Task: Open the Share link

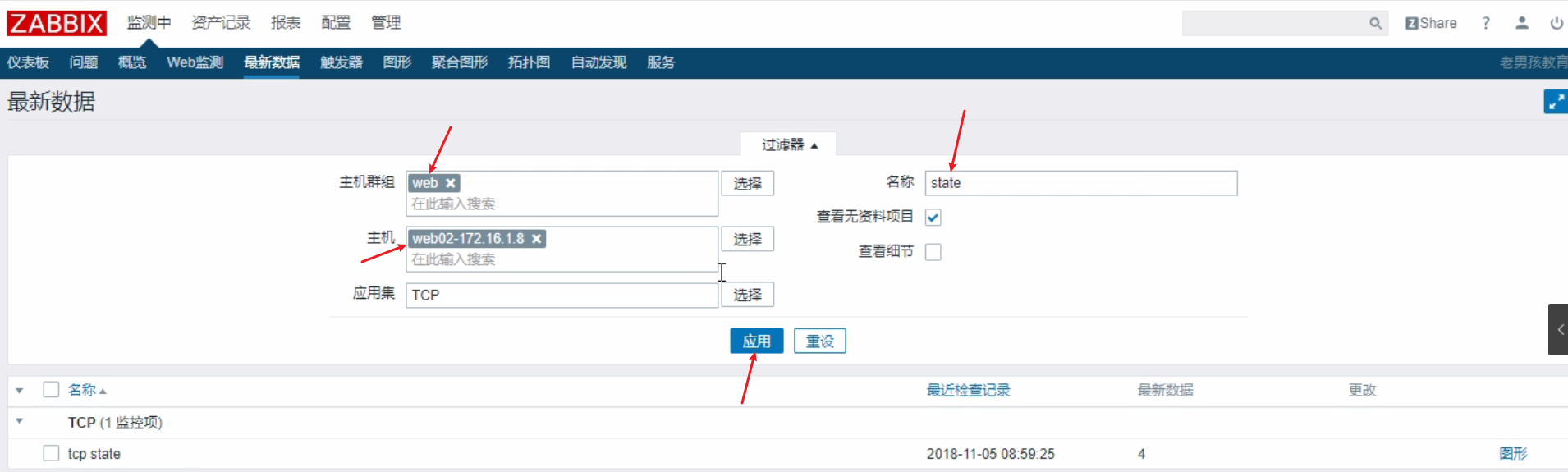Action: click(1431, 23)
